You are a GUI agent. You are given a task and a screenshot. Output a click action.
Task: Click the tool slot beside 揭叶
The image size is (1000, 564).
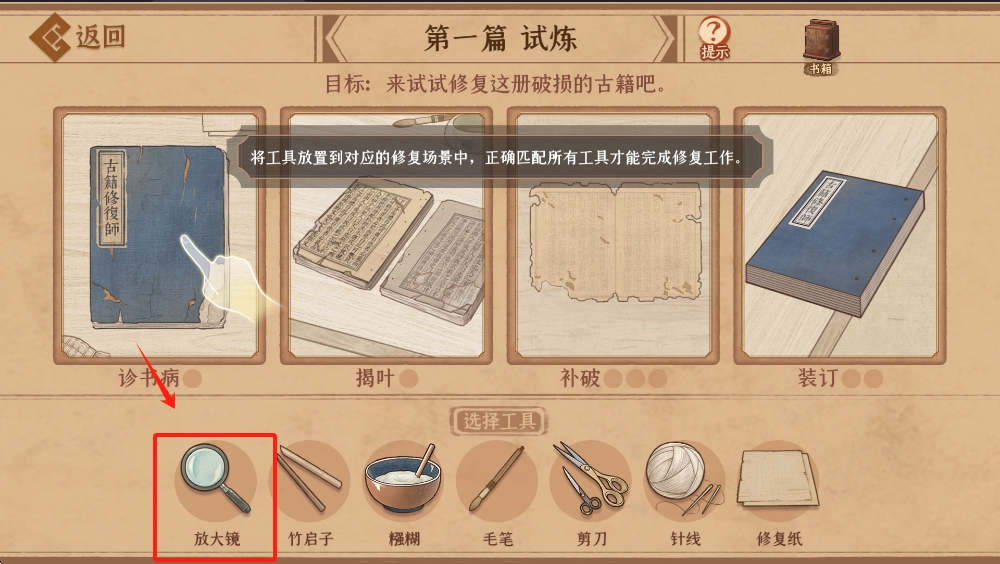[x=409, y=379]
